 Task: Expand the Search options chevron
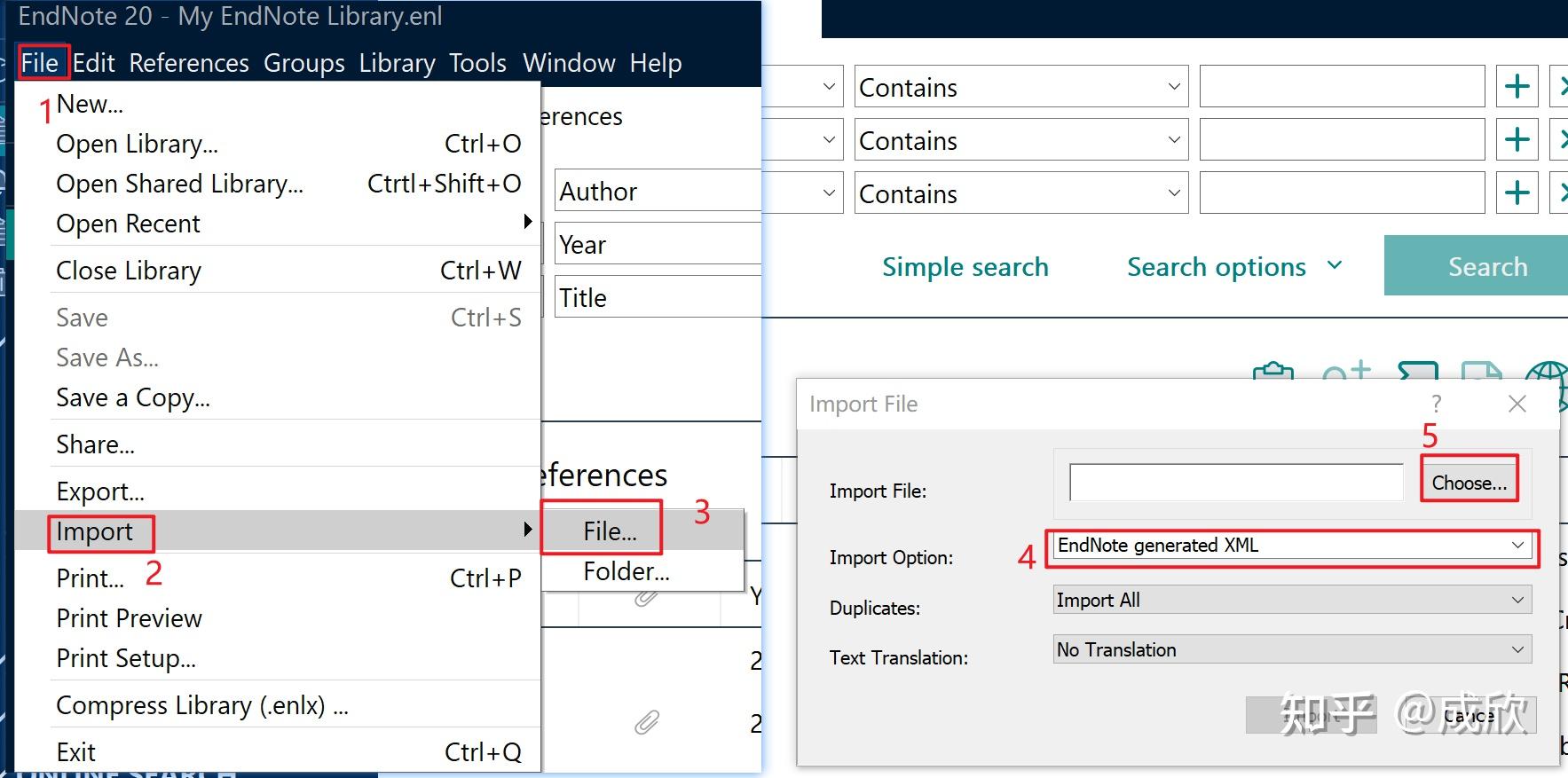point(1335,265)
